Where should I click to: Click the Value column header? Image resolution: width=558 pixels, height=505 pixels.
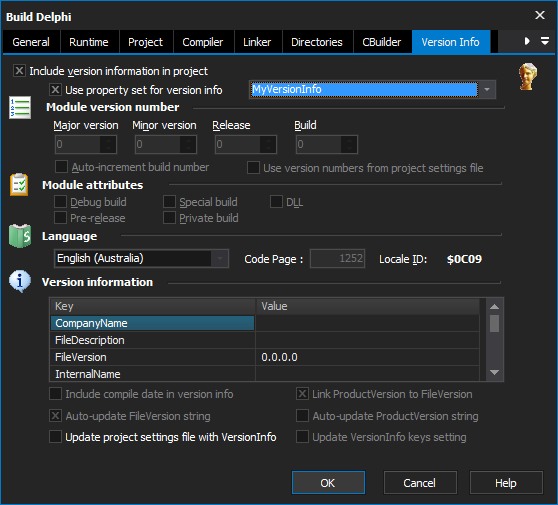(367, 306)
